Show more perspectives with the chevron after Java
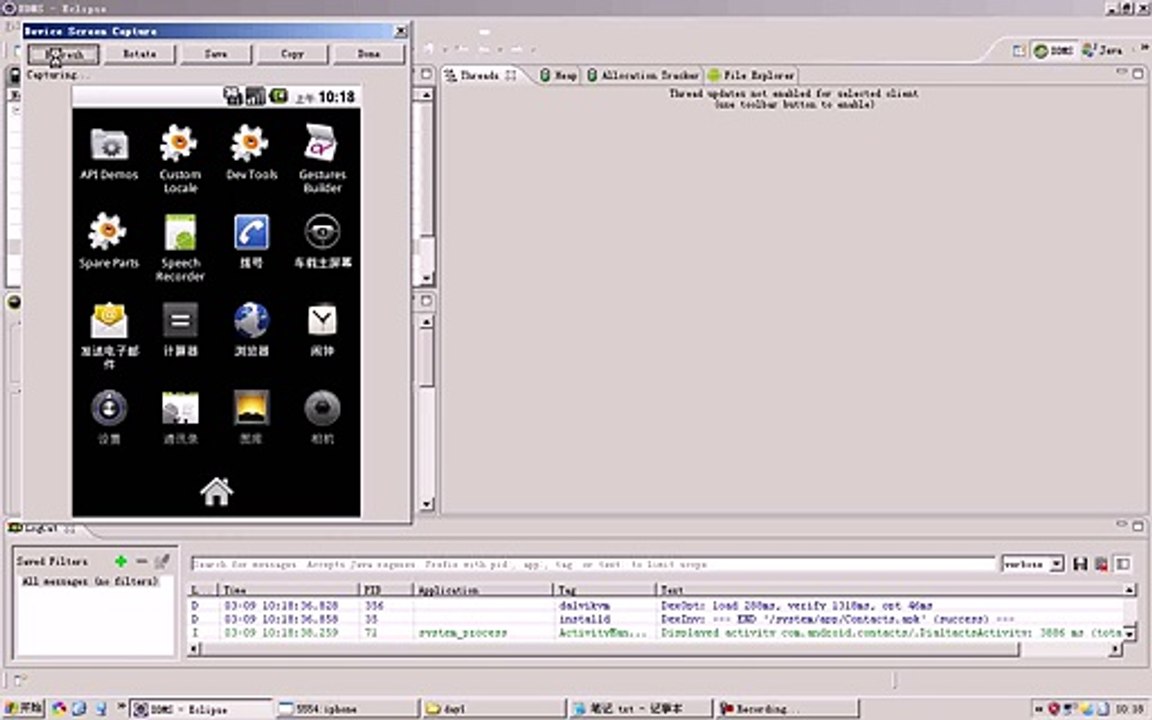Image resolution: width=1152 pixels, height=720 pixels. click(x=1143, y=48)
